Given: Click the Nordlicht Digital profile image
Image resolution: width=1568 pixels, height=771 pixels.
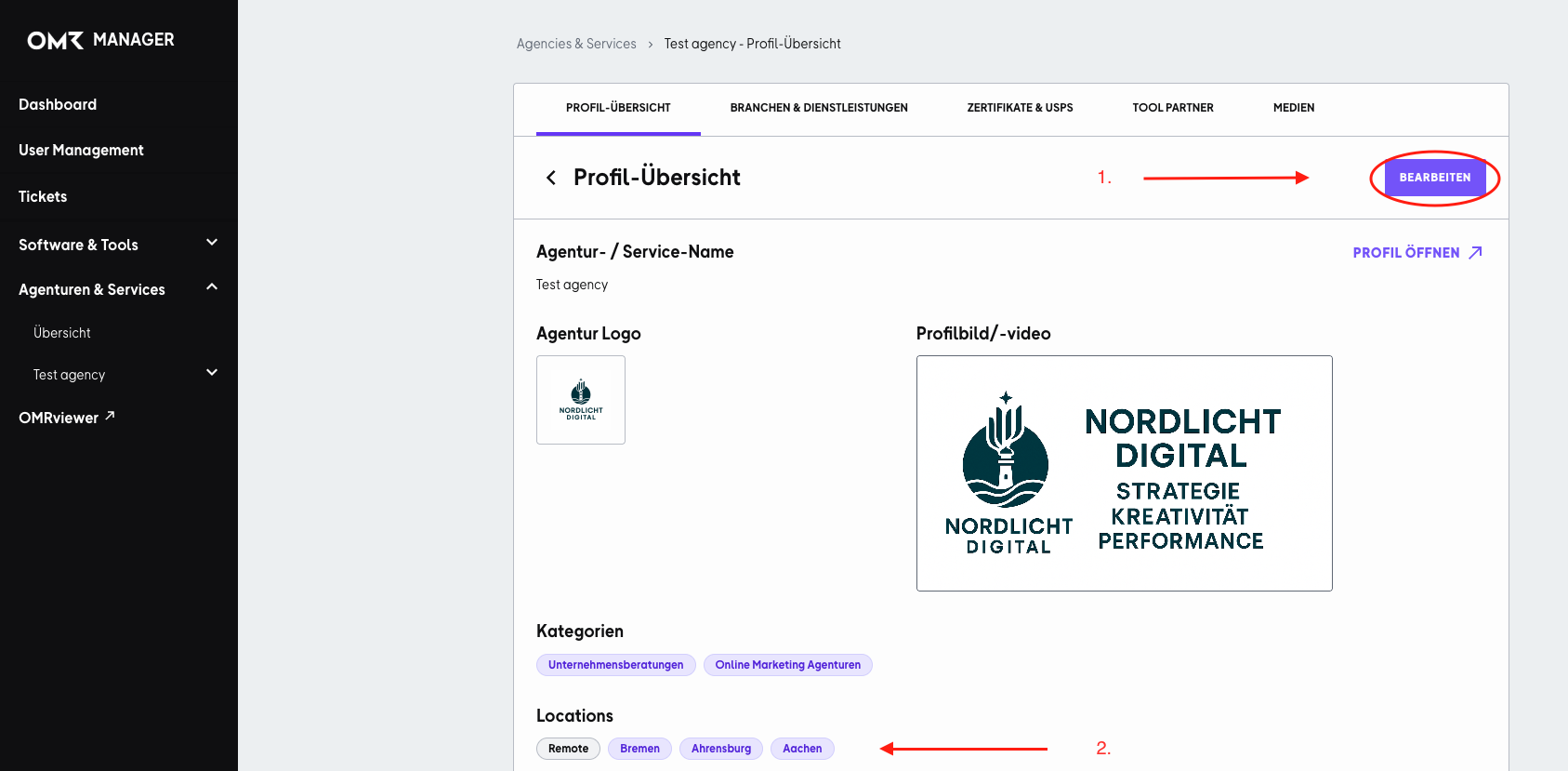Looking at the screenshot, I should click(1125, 473).
